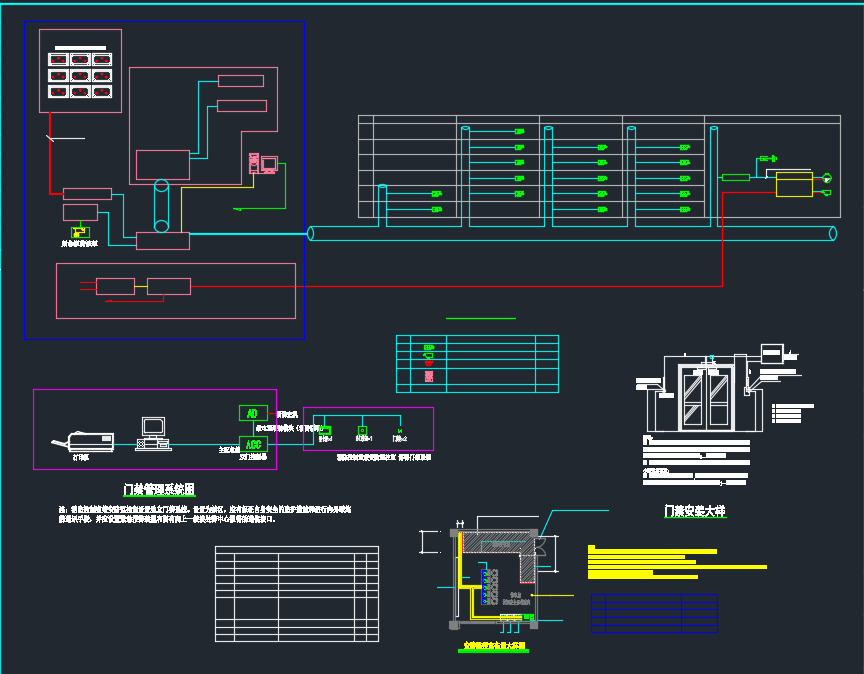Viewport: 864px width, 674px height.
Task: Click the title text 门禁管理系统图
Action: tap(159, 489)
